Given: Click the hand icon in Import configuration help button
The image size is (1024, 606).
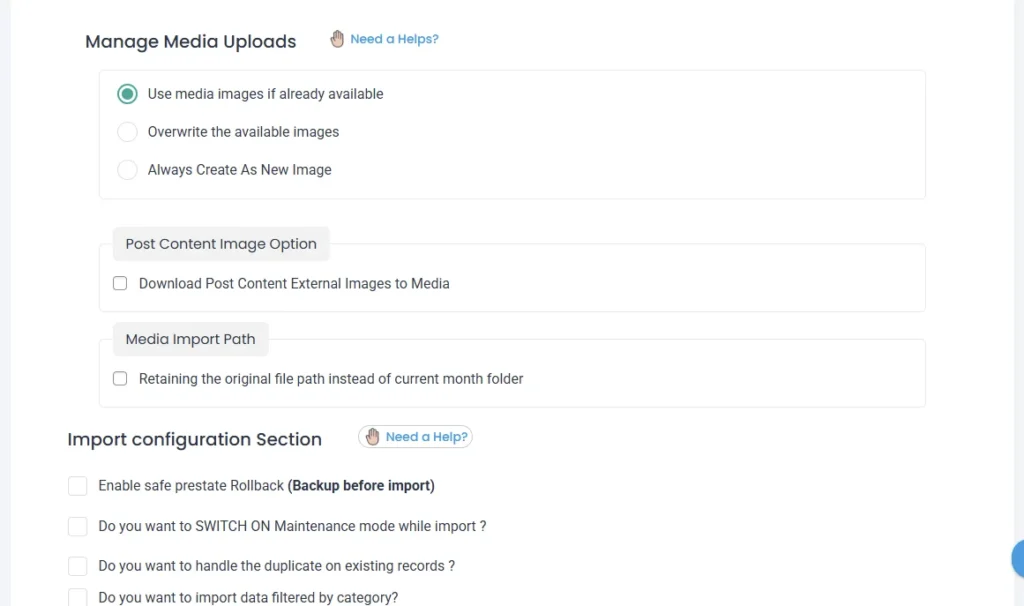Looking at the screenshot, I should pyautogui.click(x=373, y=437).
